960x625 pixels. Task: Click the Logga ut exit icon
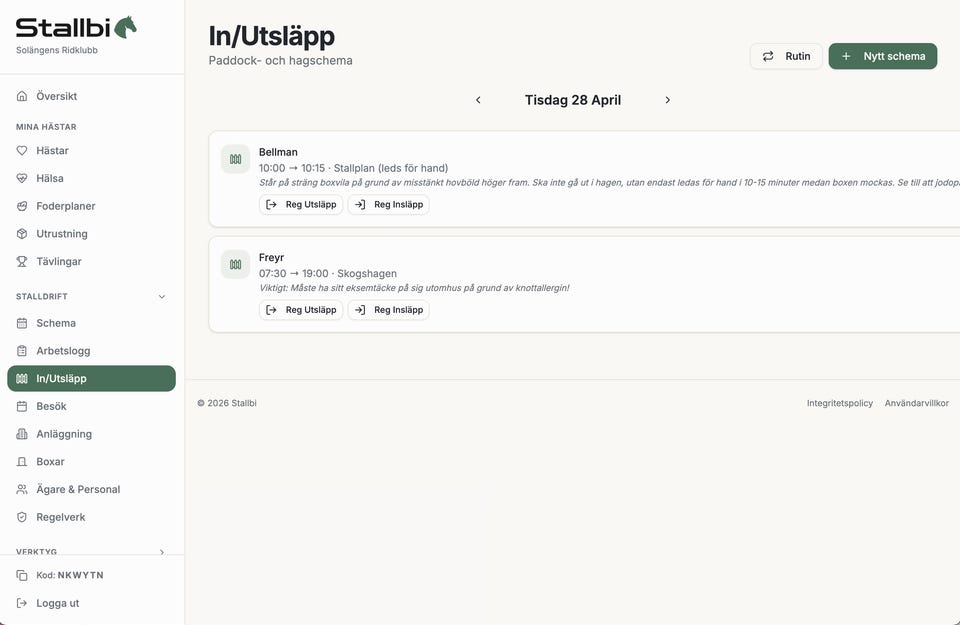(22, 603)
